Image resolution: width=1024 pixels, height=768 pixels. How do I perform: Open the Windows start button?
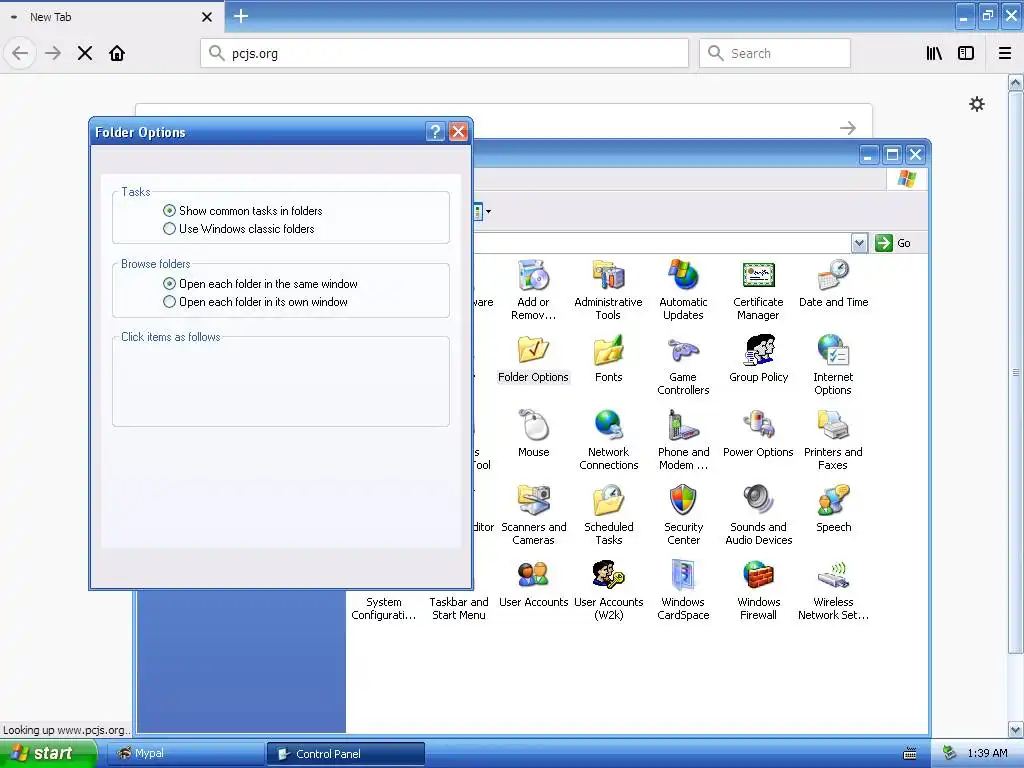pyautogui.click(x=48, y=753)
